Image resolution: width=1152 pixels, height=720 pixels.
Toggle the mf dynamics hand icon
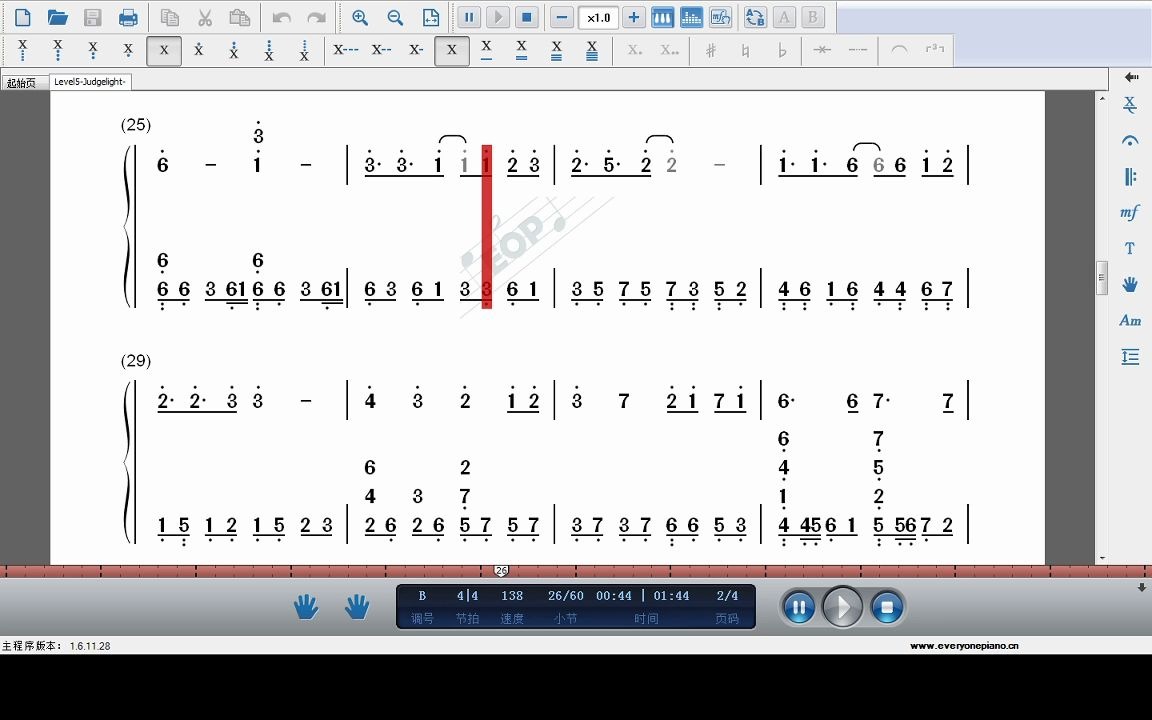coord(720,17)
